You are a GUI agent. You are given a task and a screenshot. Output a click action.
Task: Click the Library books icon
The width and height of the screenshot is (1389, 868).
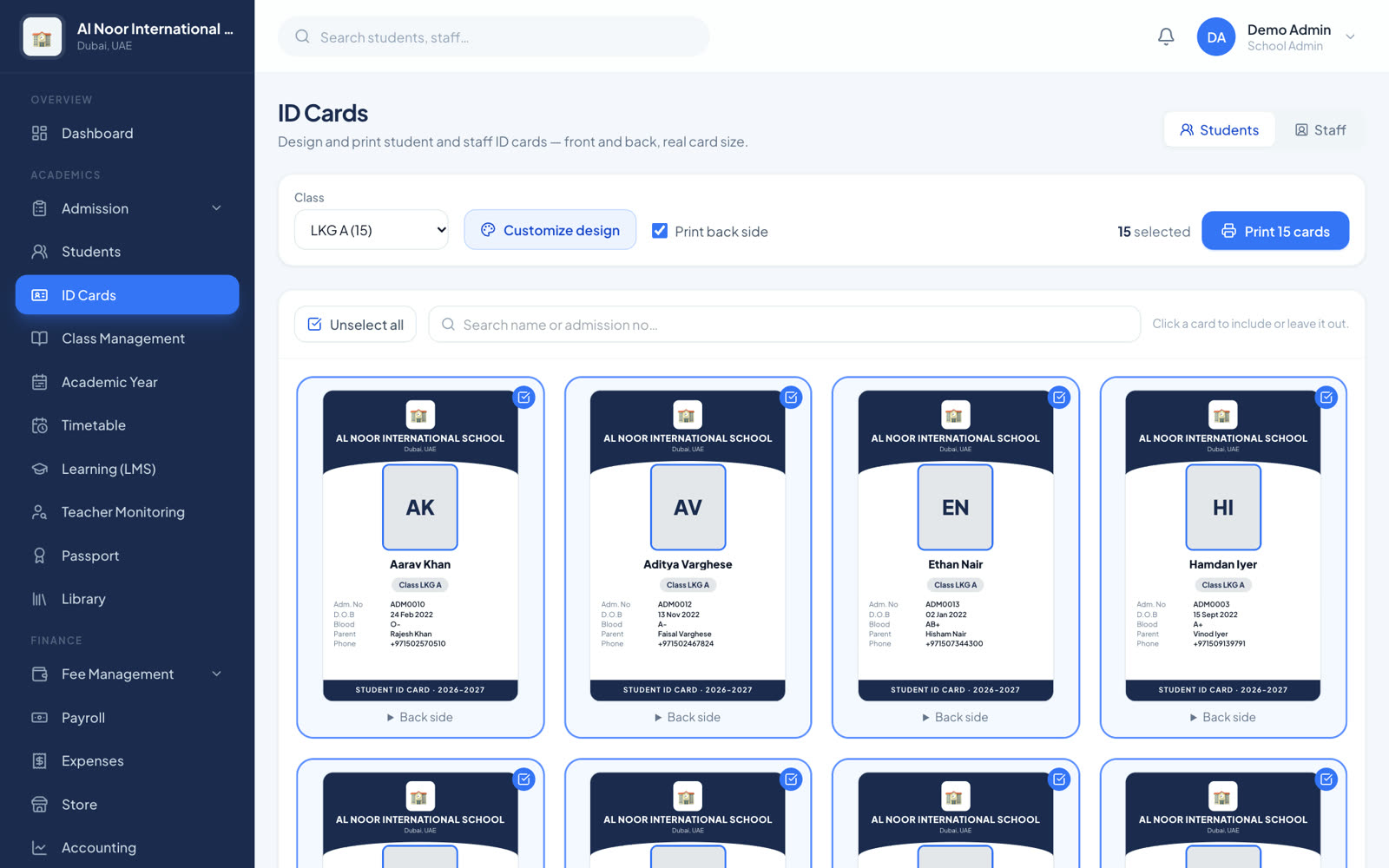click(x=40, y=599)
